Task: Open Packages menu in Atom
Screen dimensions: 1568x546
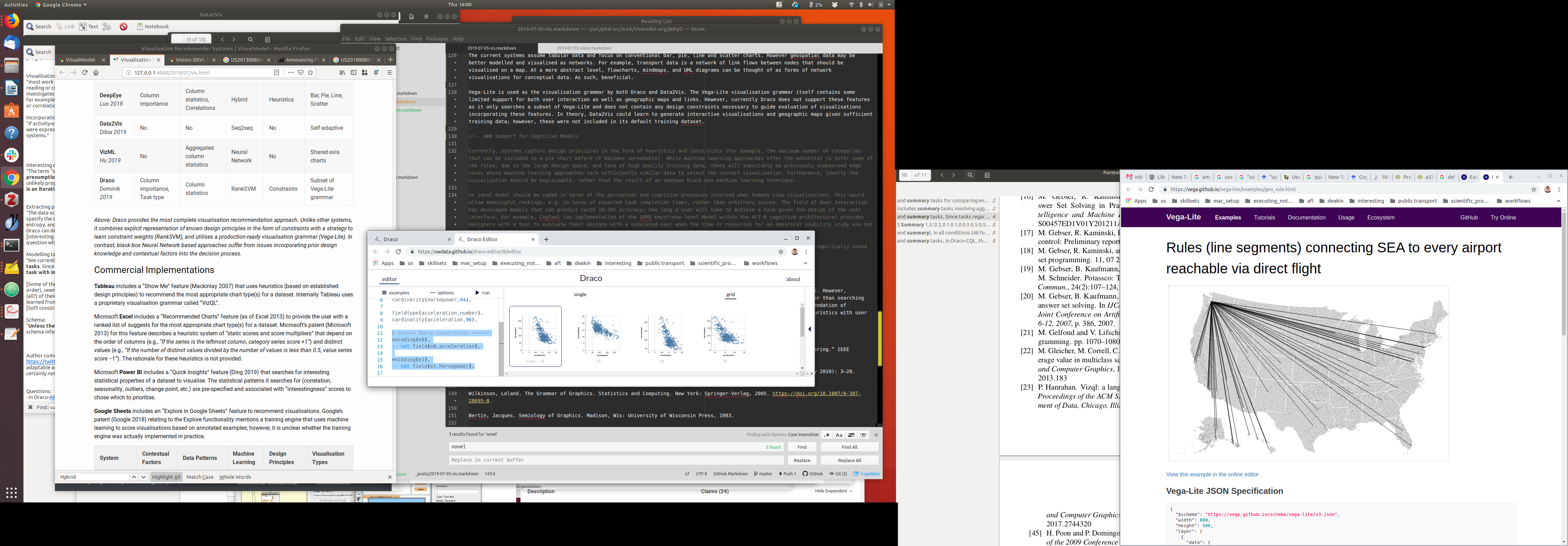Action: 436,39
